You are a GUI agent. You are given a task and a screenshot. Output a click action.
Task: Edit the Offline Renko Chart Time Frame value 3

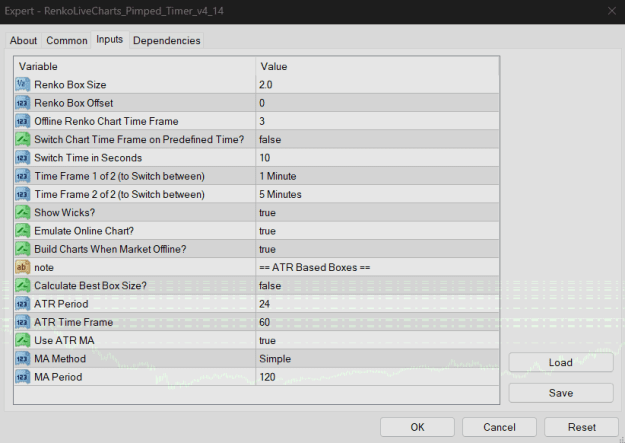point(377,121)
